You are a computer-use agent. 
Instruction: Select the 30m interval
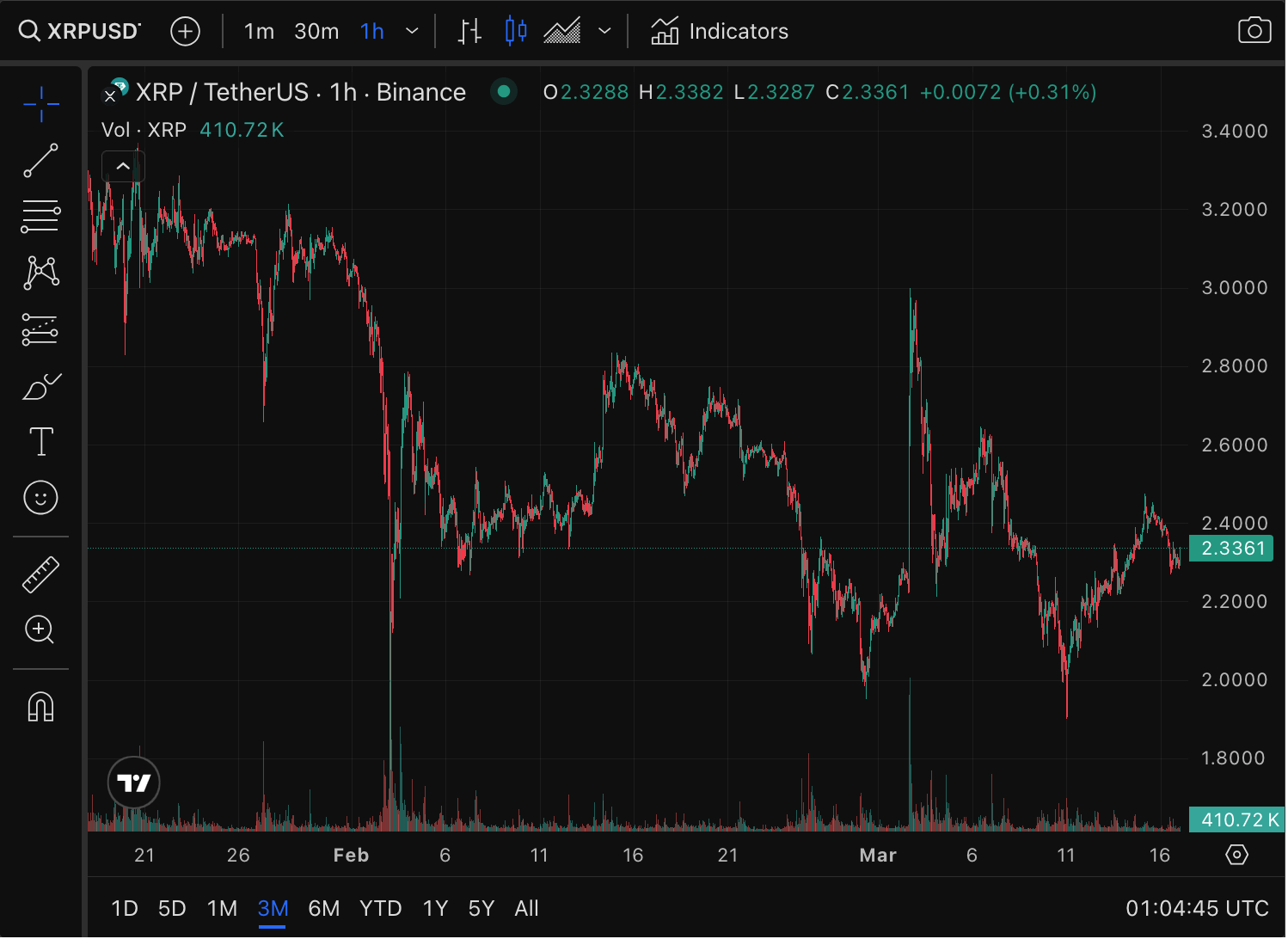316,30
